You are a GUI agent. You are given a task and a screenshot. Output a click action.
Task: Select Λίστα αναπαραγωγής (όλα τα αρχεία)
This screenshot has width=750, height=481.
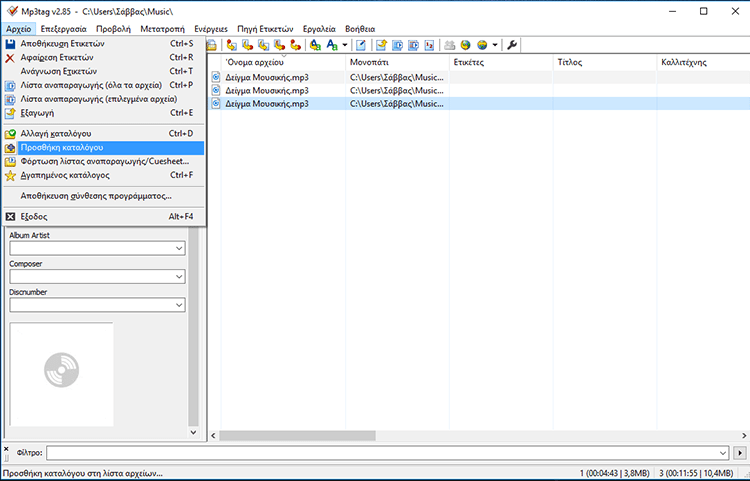[x=104, y=85]
